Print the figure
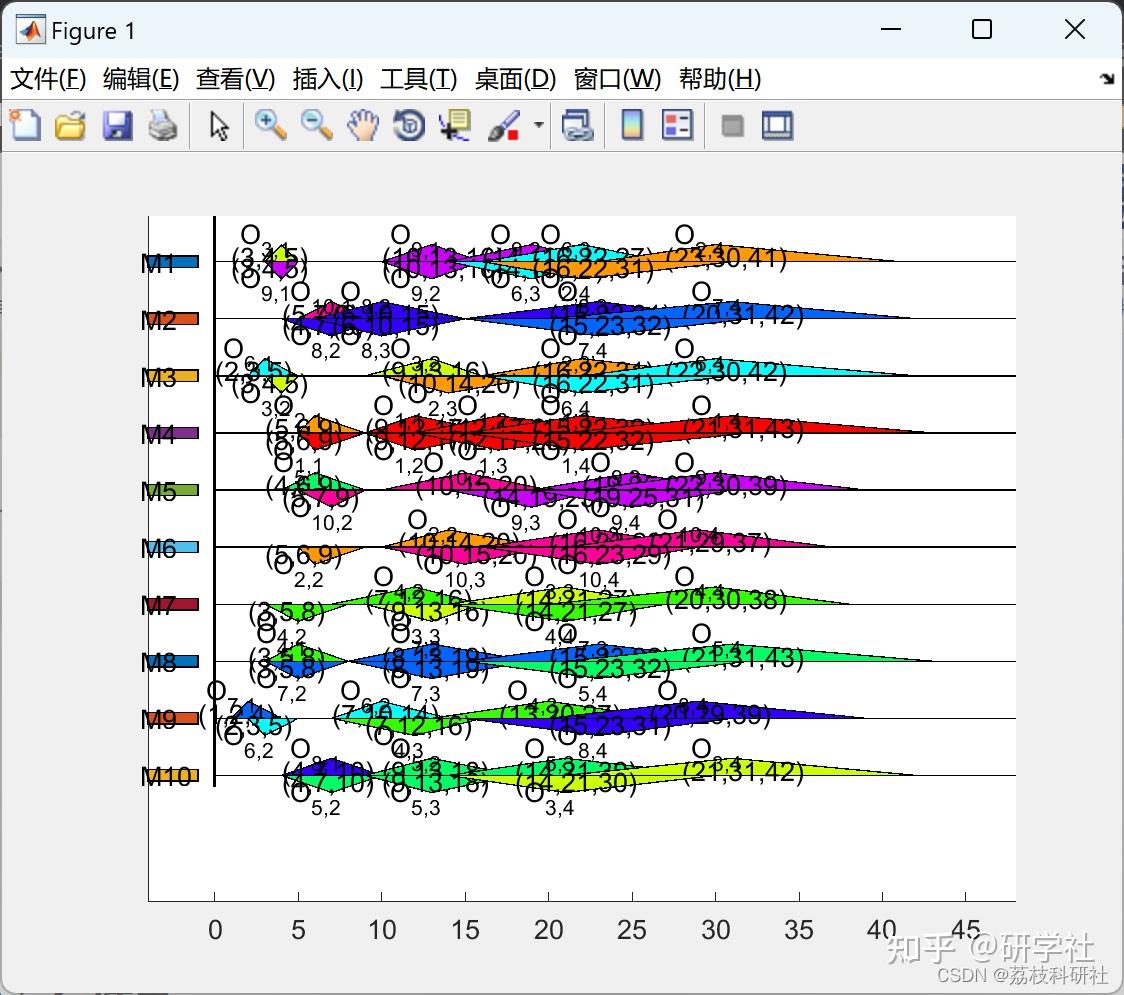1124x995 pixels. pos(163,125)
